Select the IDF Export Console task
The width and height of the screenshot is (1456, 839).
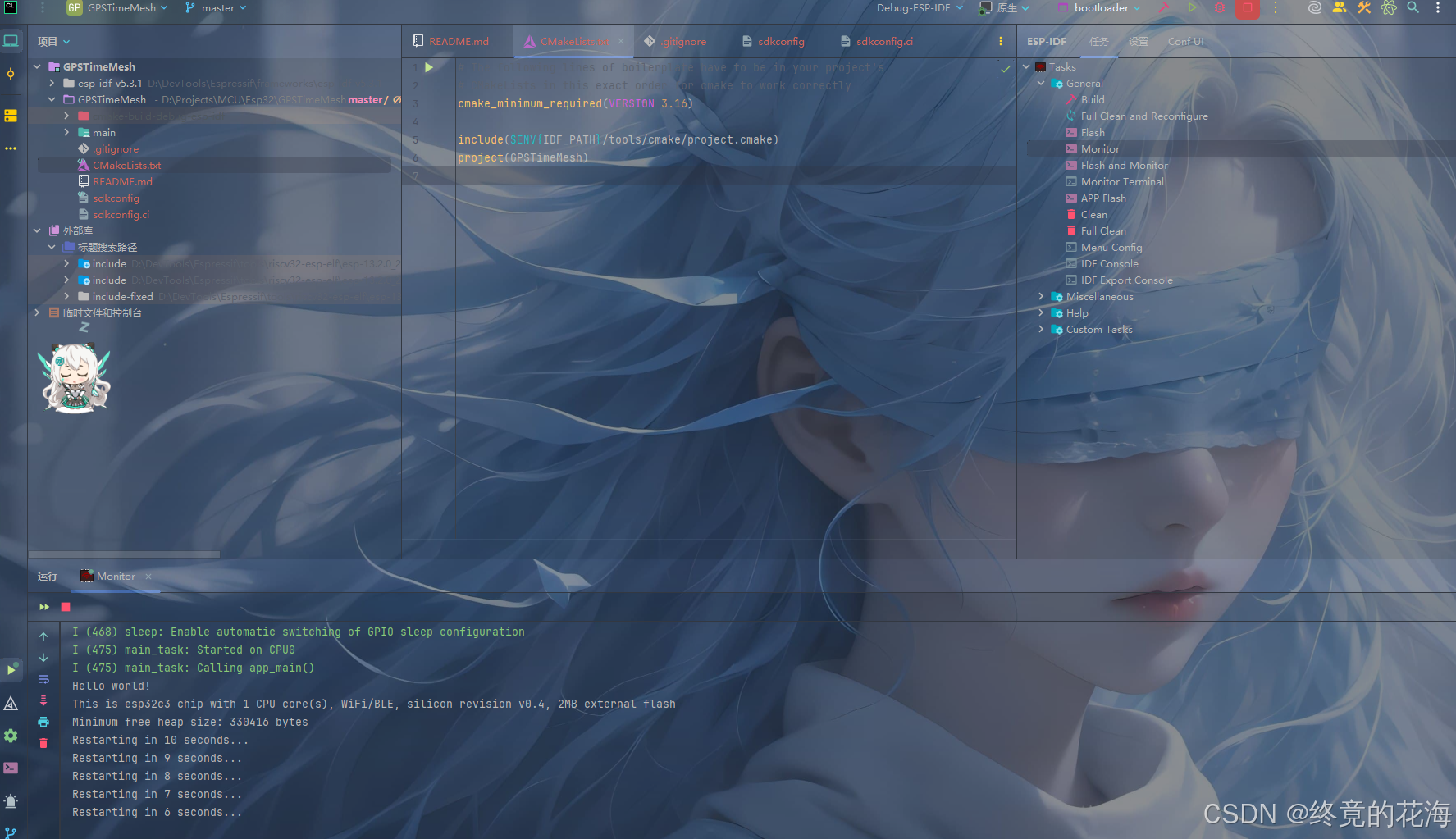(1127, 280)
